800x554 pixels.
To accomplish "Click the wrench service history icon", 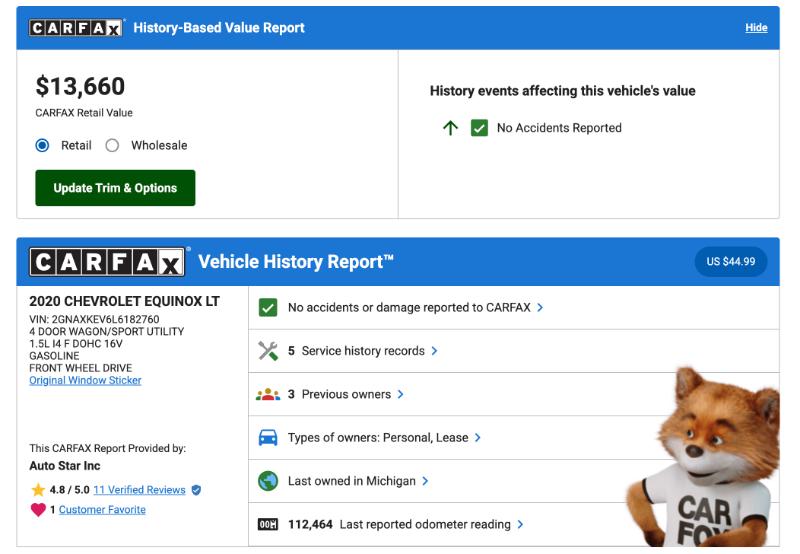I will (x=268, y=351).
